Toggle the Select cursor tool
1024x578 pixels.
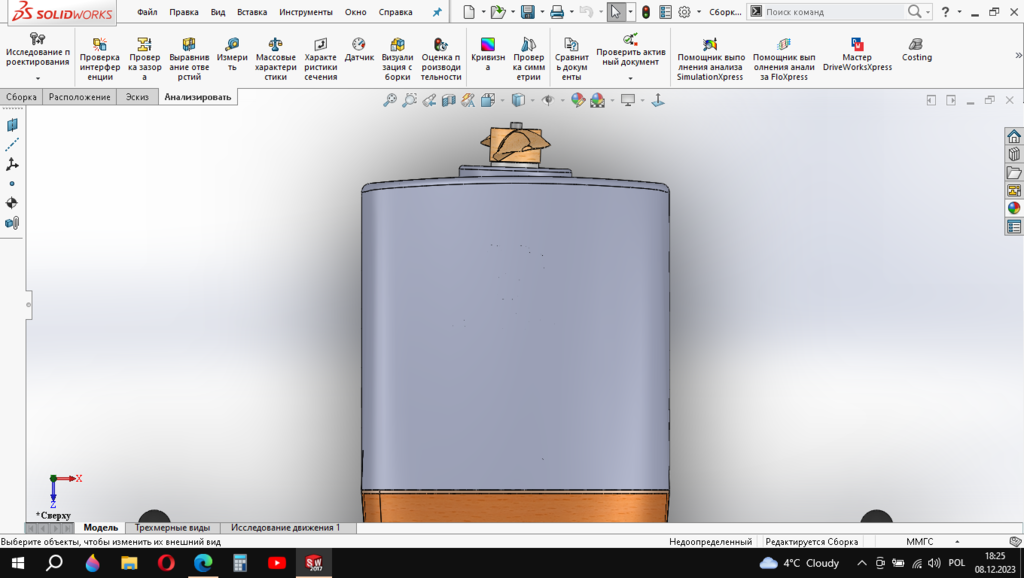[616, 12]
